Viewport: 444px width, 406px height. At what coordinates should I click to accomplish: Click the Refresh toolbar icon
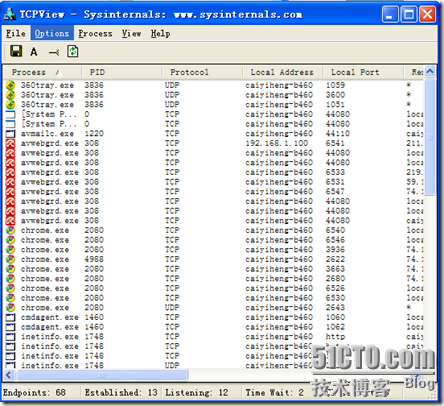[x=73, y=51]
